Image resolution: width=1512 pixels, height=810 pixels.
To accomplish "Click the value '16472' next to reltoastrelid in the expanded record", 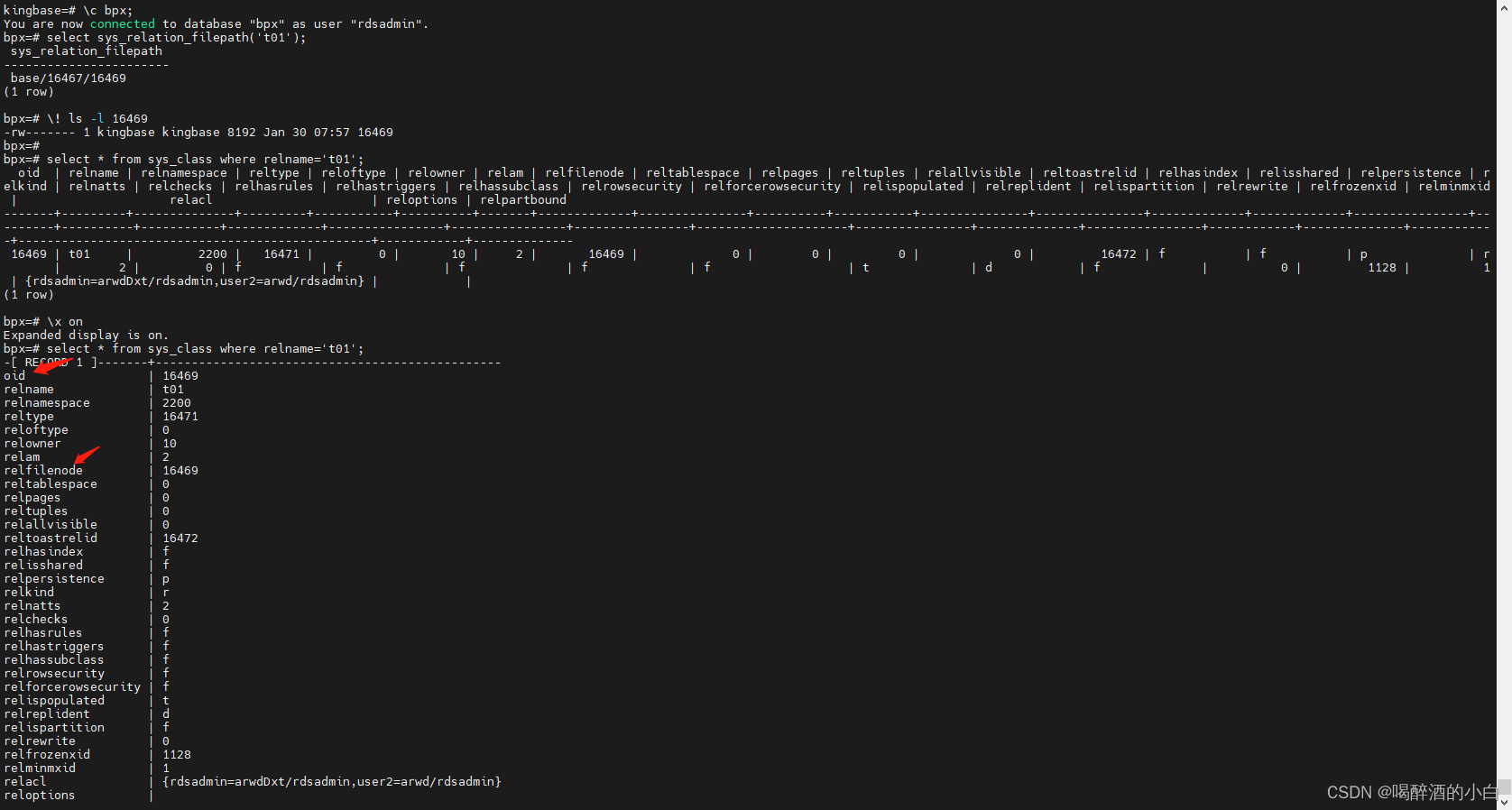I will [x=180, y=538].
